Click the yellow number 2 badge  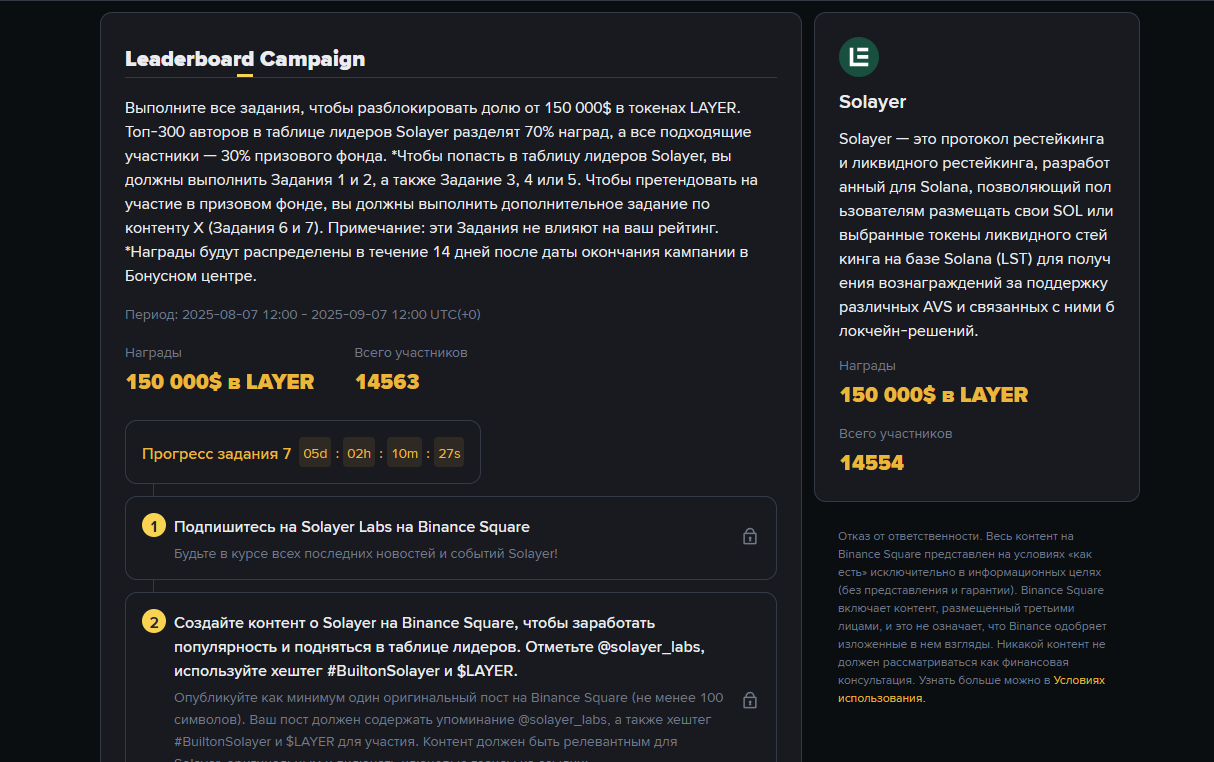(x=154, y=622)
